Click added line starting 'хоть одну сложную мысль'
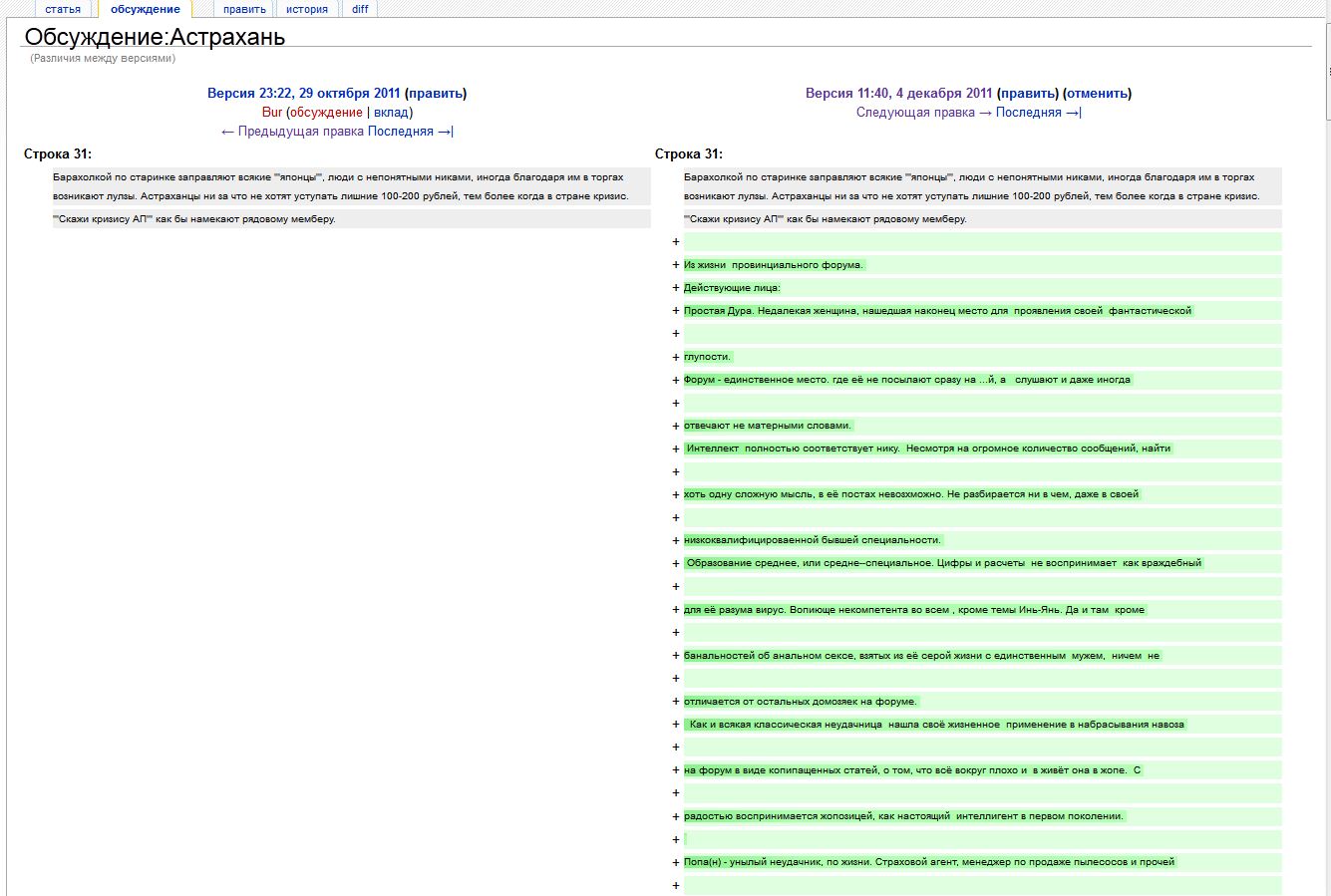 coord(982,494)
